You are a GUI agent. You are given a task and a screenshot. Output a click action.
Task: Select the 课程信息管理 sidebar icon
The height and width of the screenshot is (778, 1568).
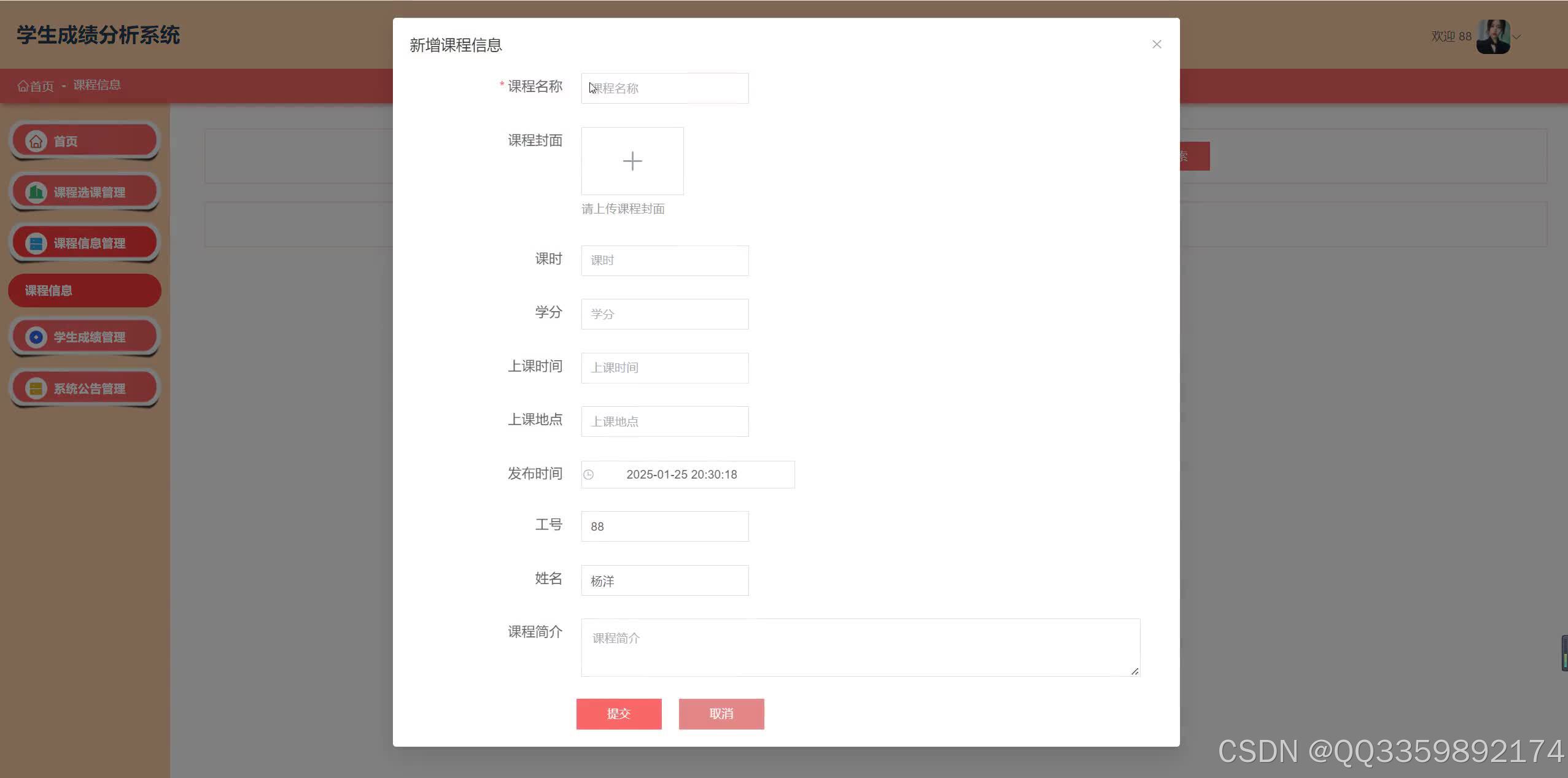tap(36, 242)
